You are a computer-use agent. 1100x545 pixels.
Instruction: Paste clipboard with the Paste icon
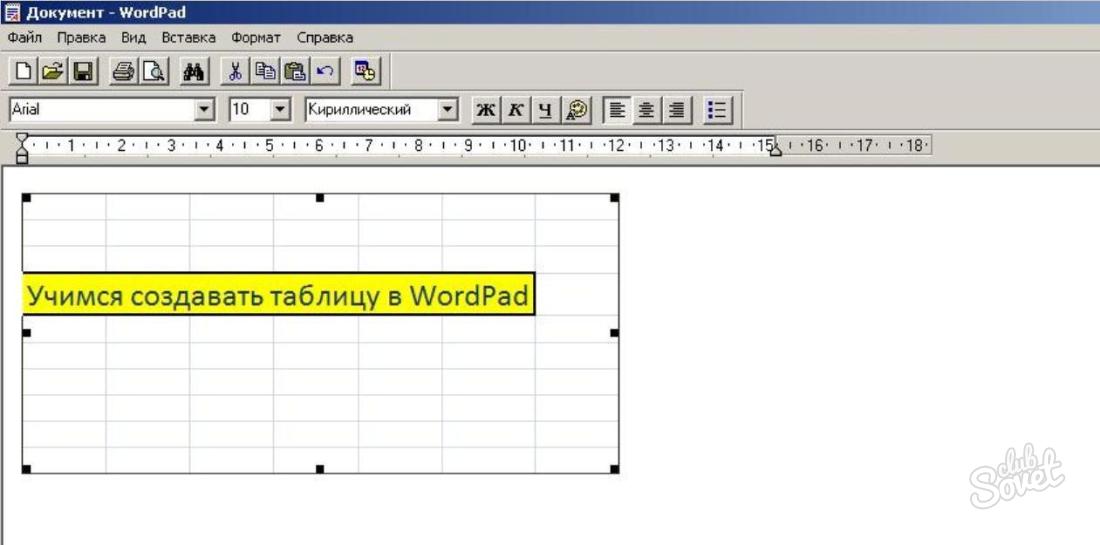(295, 72)
